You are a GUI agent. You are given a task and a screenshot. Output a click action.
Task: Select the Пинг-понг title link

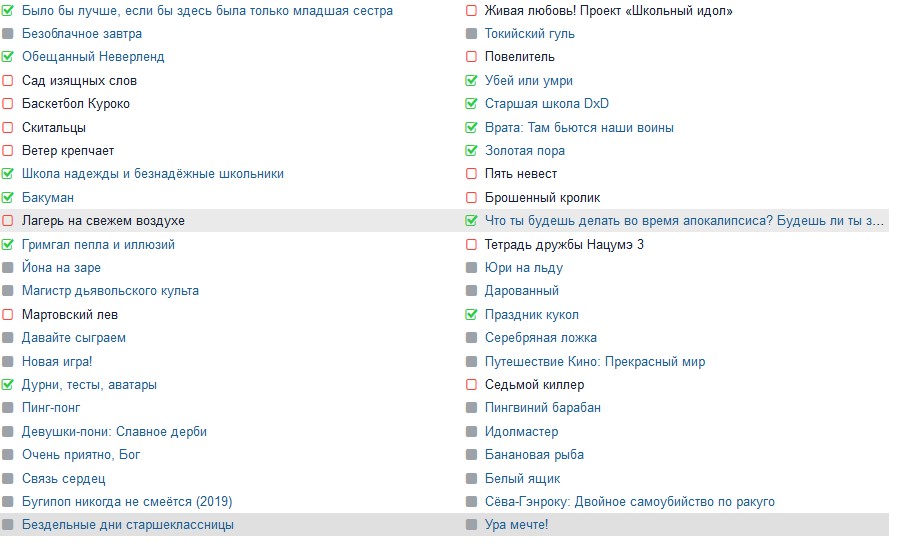pos(51,408)
